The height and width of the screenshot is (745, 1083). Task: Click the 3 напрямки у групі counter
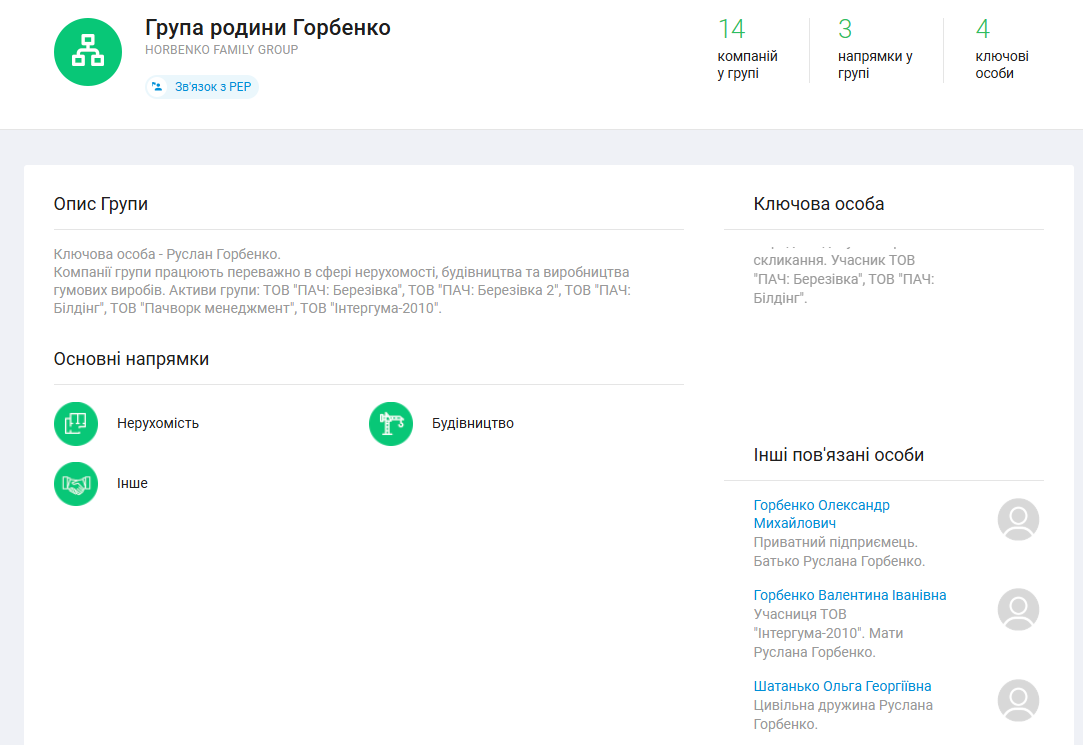(874, 49)
